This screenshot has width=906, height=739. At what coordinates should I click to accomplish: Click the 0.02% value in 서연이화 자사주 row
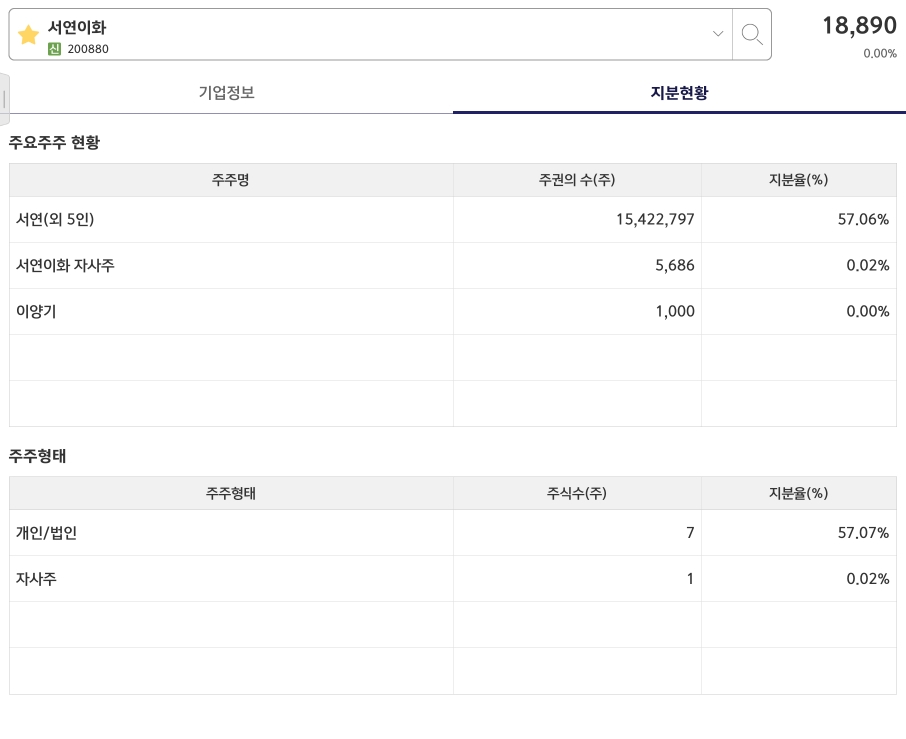click(x=867, y=266)
